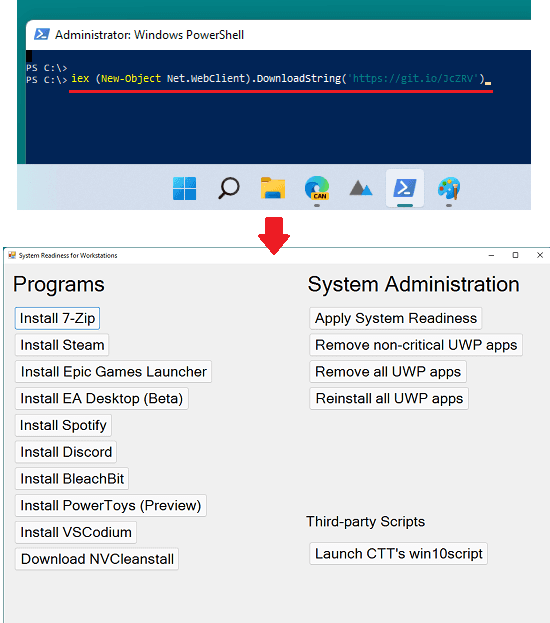Screen dimensions: 550x623
Task: Open the Windows Start menu icon
Action: pyautogui.click(x=184, y=188)
